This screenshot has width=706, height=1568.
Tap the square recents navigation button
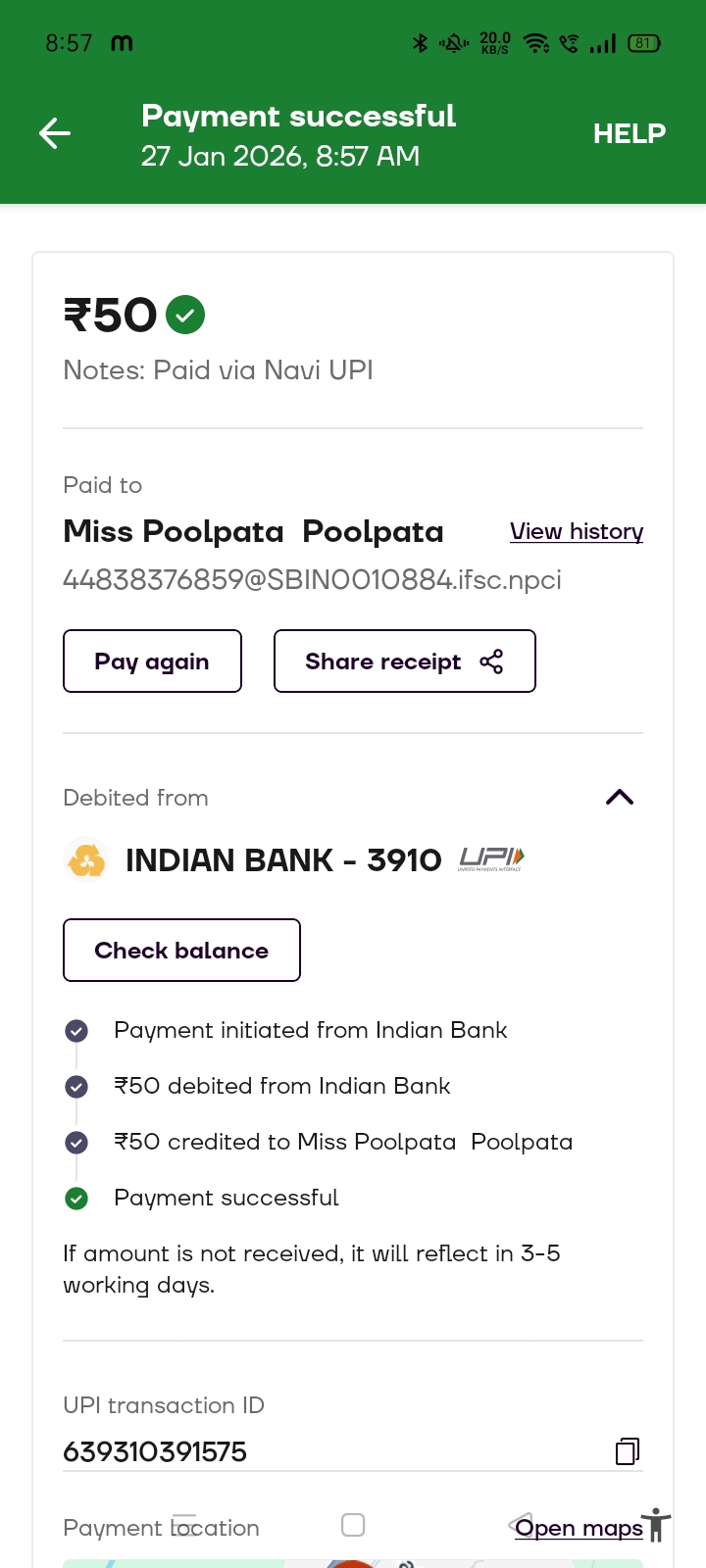click(x=353, y=1525)
